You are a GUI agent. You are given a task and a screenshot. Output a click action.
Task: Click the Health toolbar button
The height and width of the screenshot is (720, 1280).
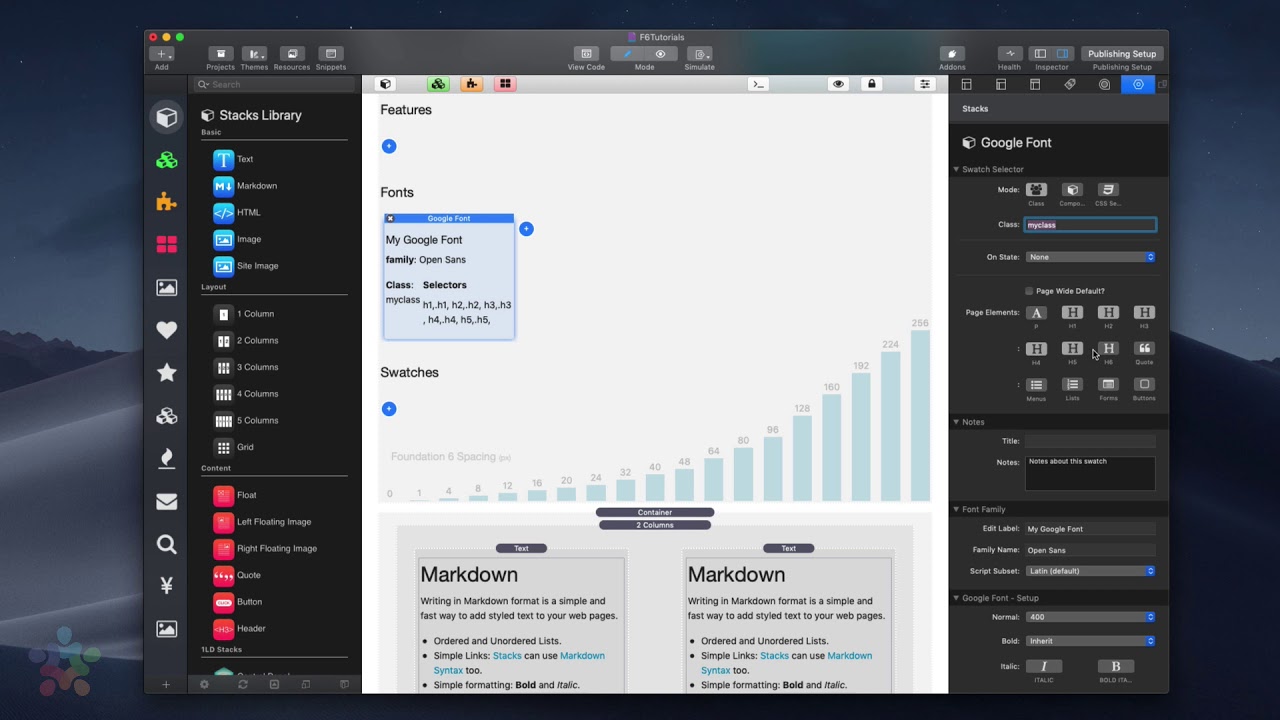tap(1010, 54)
